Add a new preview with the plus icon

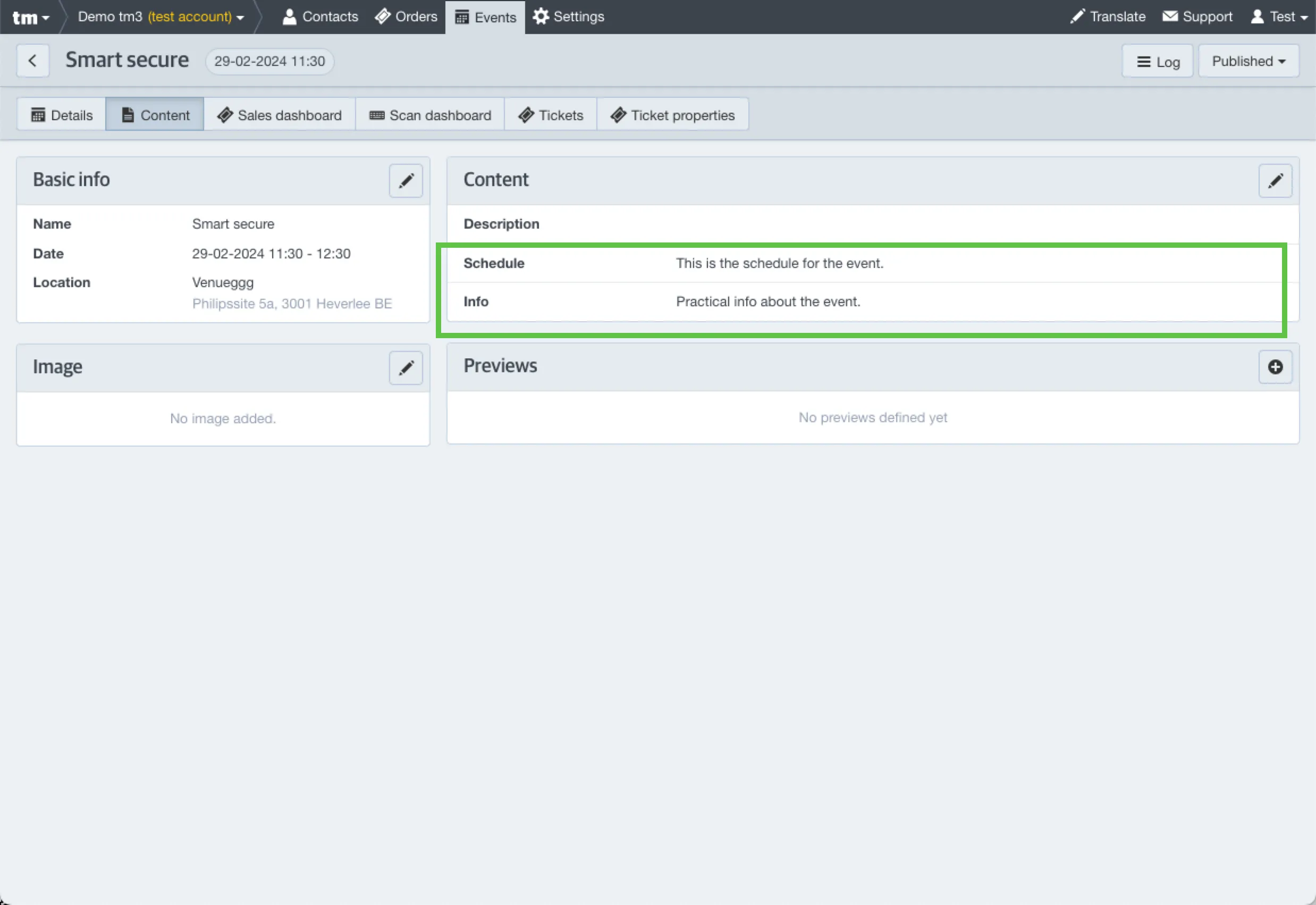(1275, 367)
